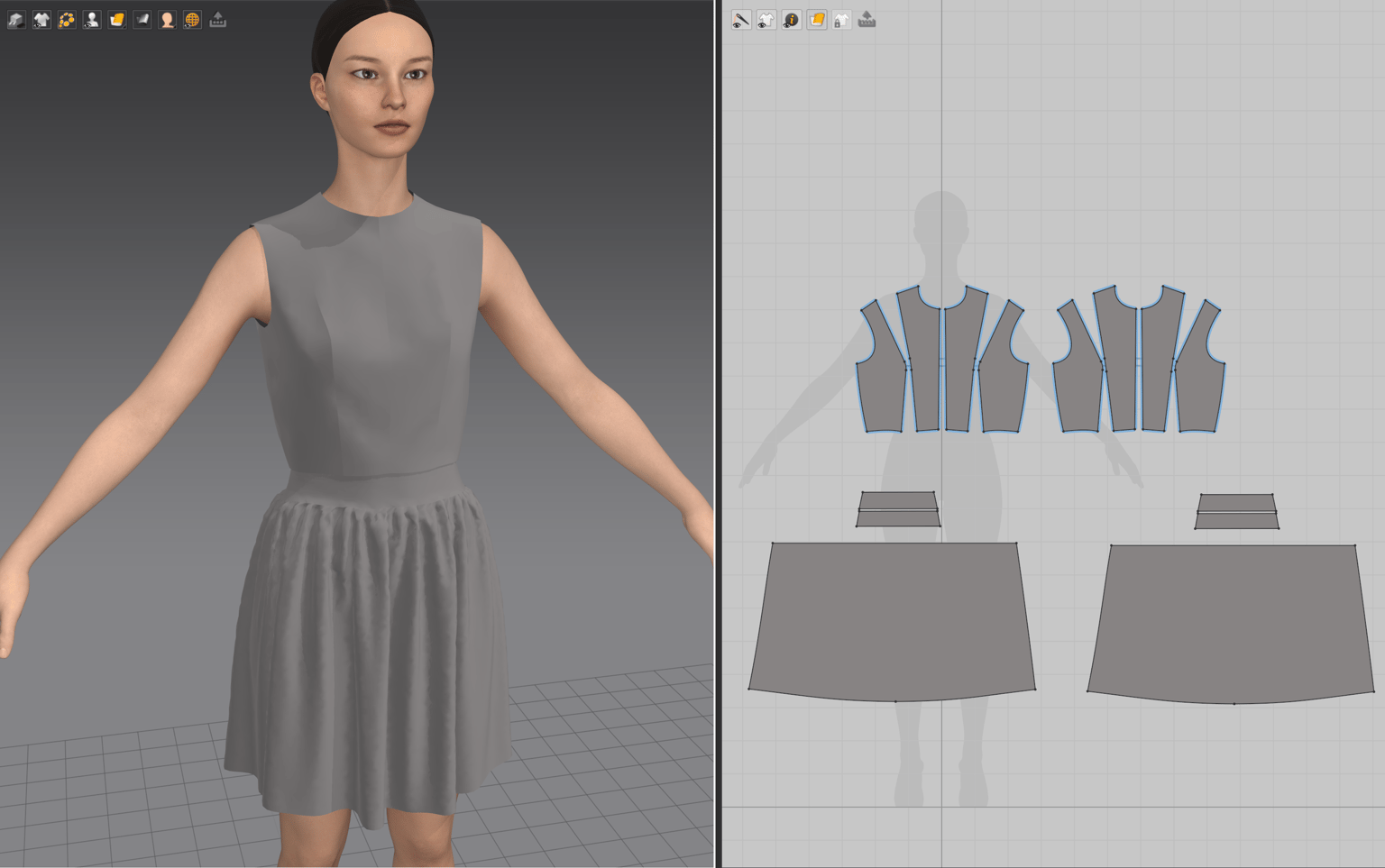The width and height of the screenshot is (1385, 868).
Task: Select upper strip of right waistband pattern
Action: pyautogui.click(x=1236, y=502)
